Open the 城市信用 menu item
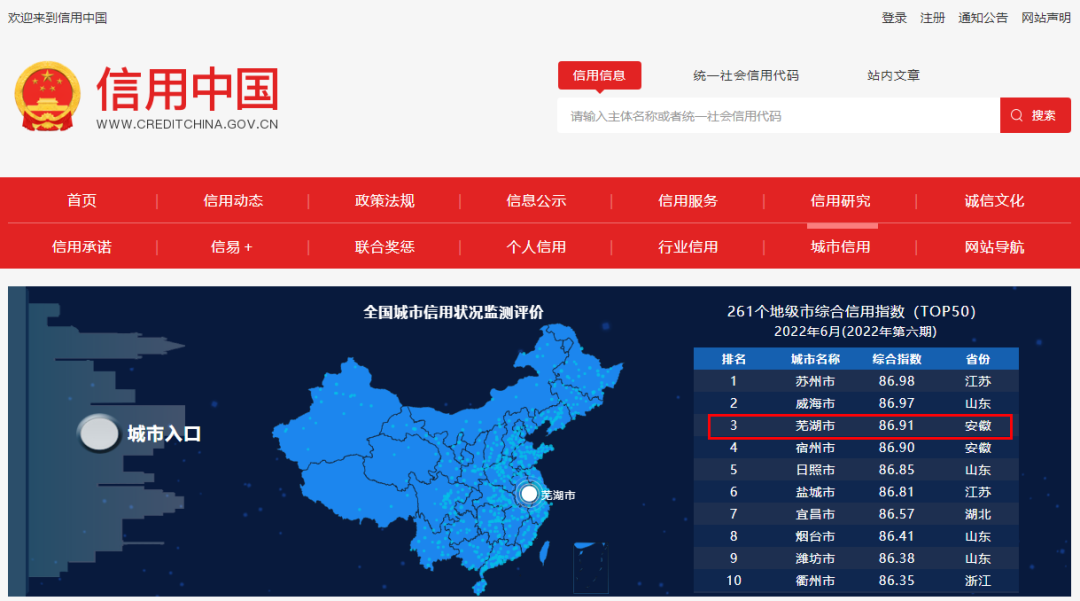The height and width of the screenshot is (601, 1080). (842, 246)
